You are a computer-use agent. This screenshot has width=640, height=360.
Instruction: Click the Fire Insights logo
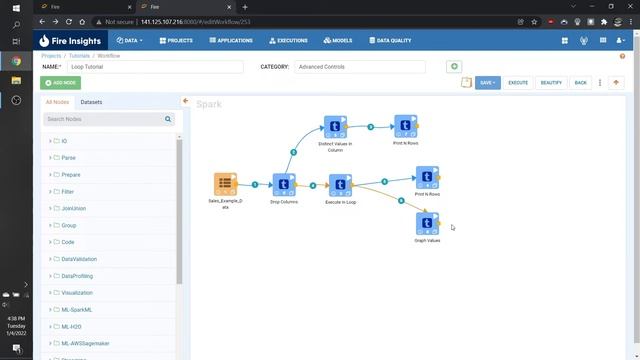click(x=70, y=41)
